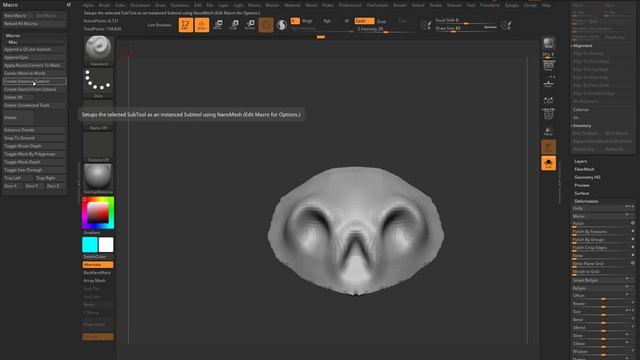Select the Move transform icon

[218, 25]
